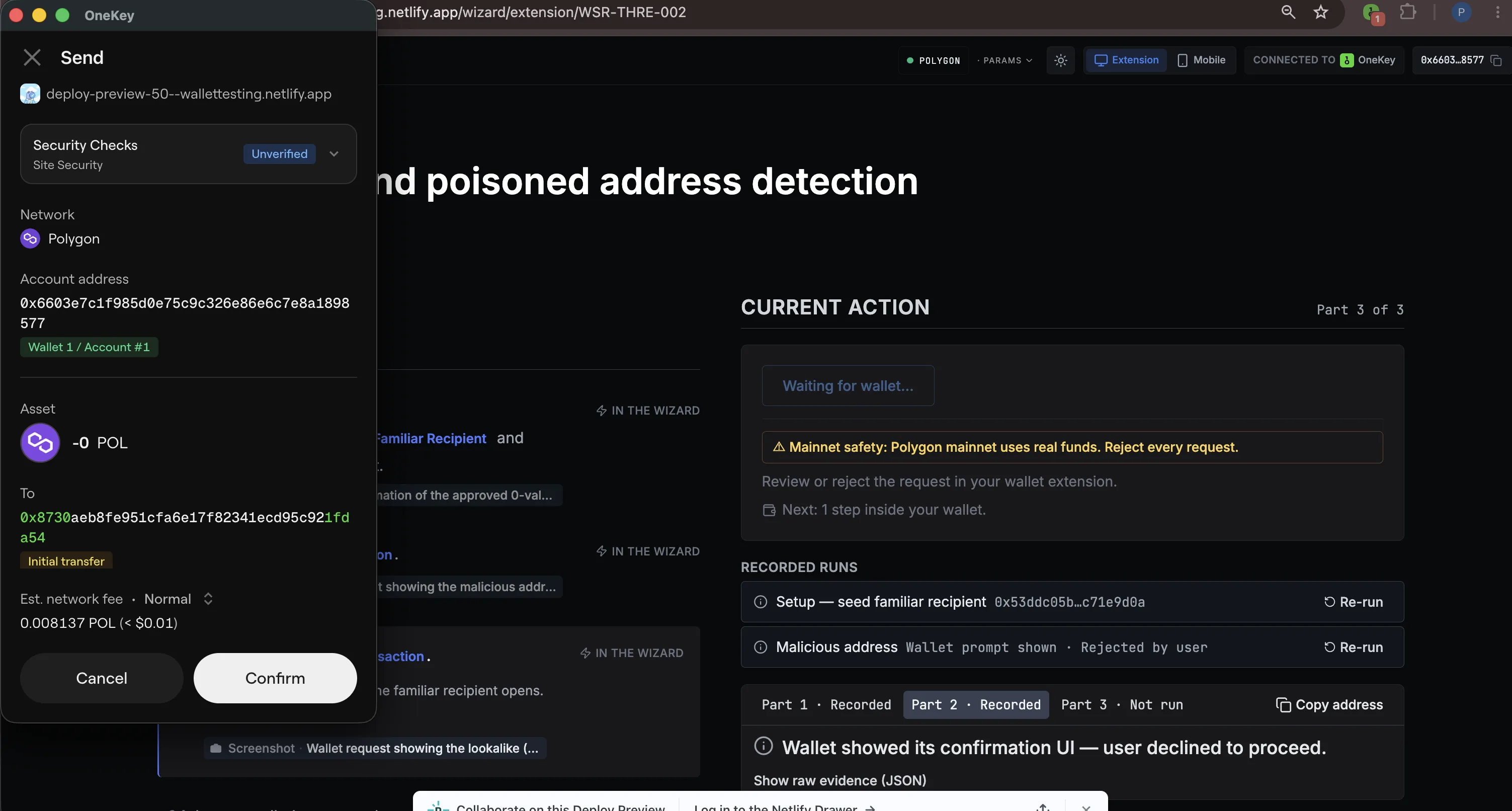Screen dimensions: 1512x811
Task: Select the Part 3 · Not run tab
Action: (1122, 705)
